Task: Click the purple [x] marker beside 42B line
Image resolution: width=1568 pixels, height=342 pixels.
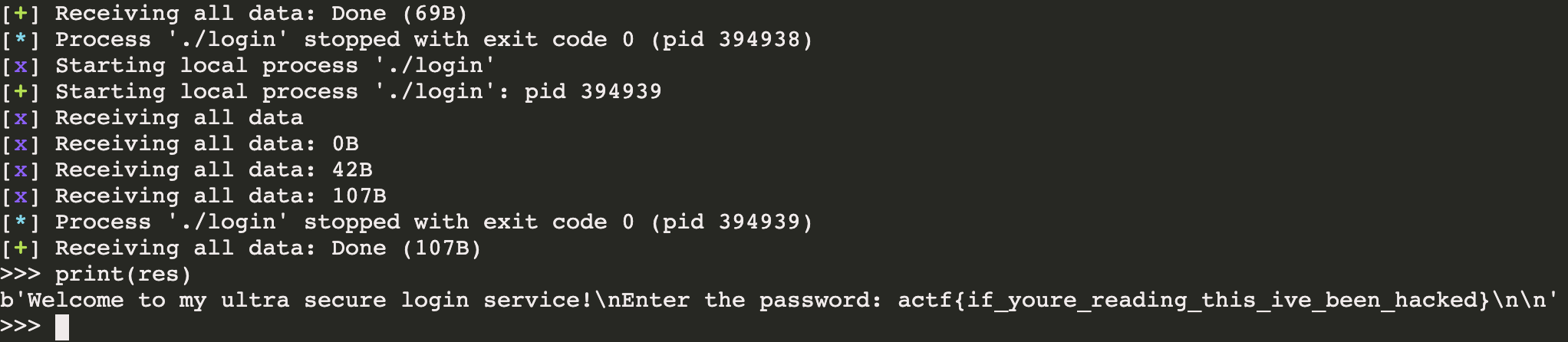Action: click(21, 170)
